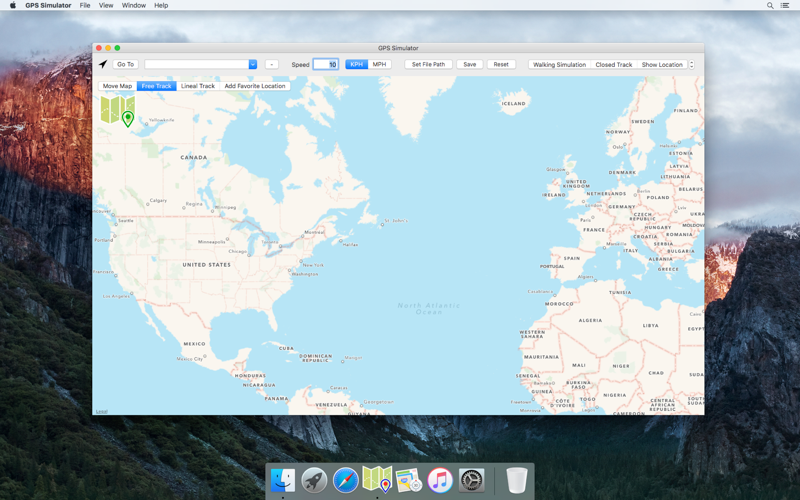Image resolution: width=800 pixels, height=500 pixels.
Task: Click the location arrow icon in toolbar
Action: pos(103,64)
